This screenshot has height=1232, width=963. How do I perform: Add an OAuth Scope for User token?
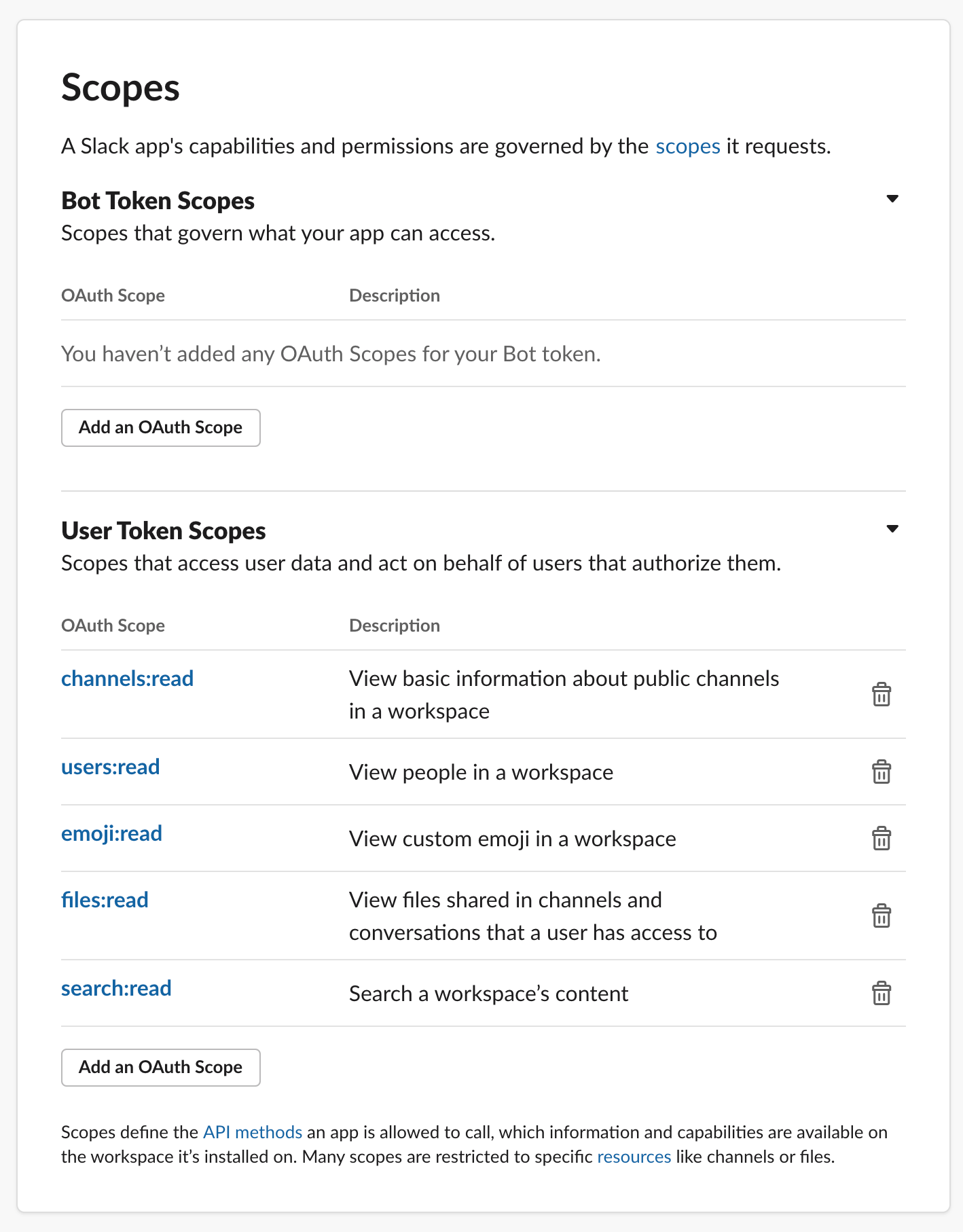click(161, 1068)
